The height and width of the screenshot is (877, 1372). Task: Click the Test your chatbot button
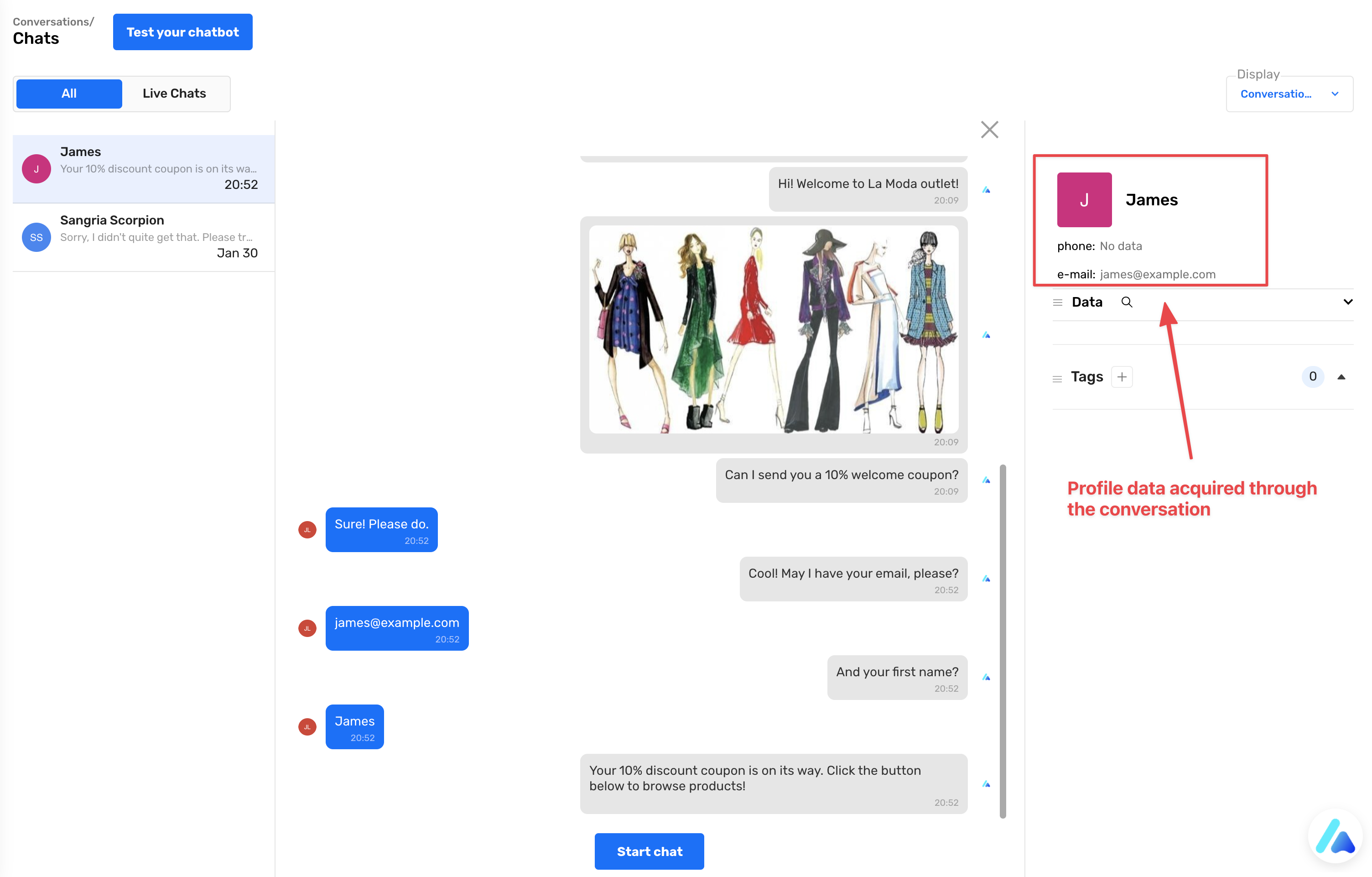[x=182, y=32]
